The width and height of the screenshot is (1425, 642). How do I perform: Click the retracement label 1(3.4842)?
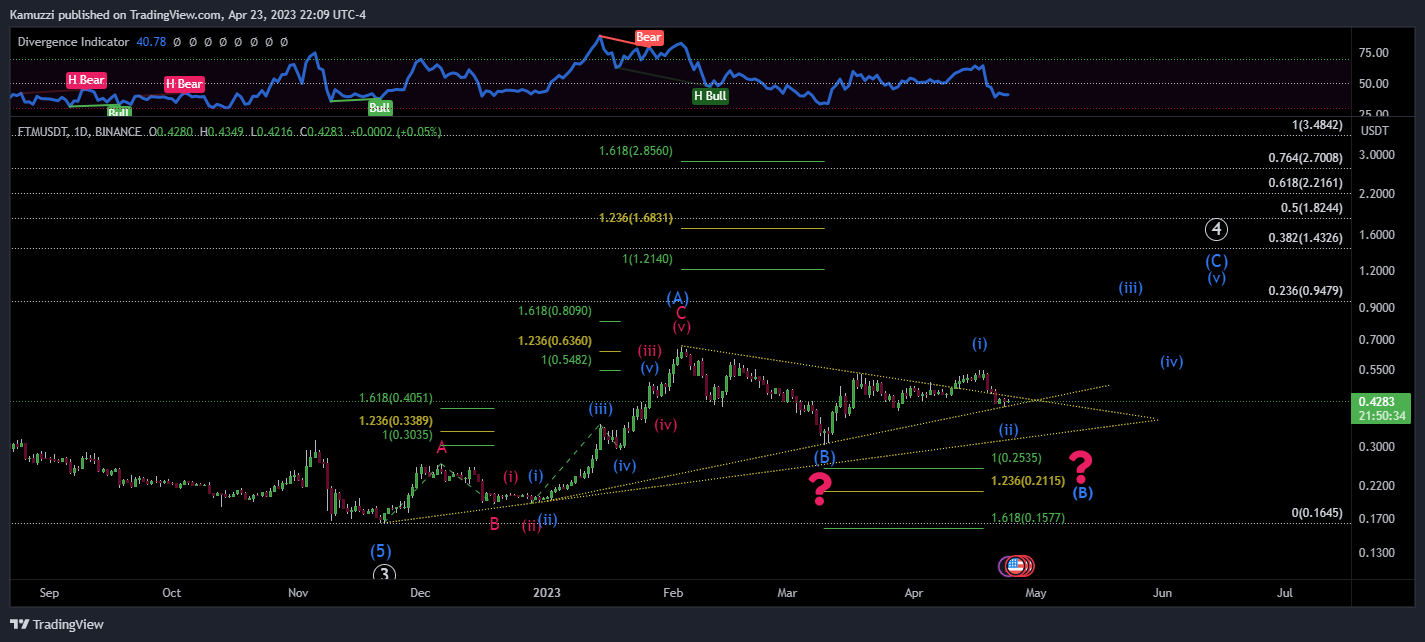[x=1317, y=124]
